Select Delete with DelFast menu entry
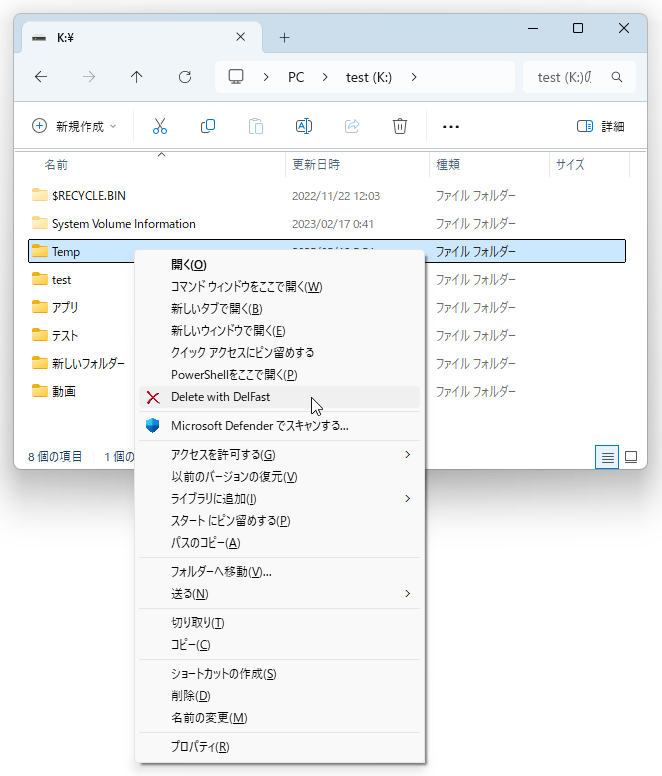Viewport: 662px width, 776px height. [x=220, y=397]
